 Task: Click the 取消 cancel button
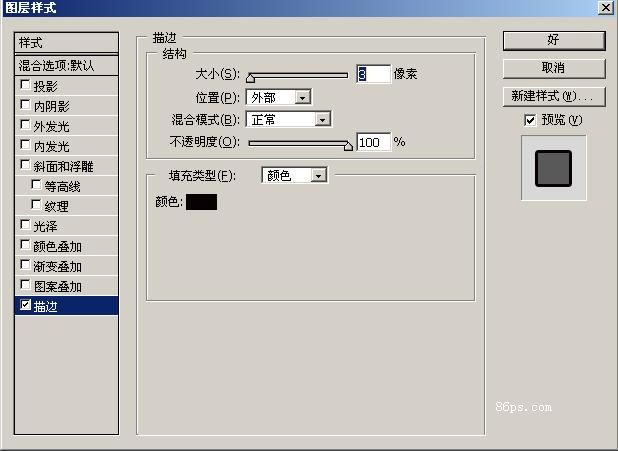click(x=554, y=68)
